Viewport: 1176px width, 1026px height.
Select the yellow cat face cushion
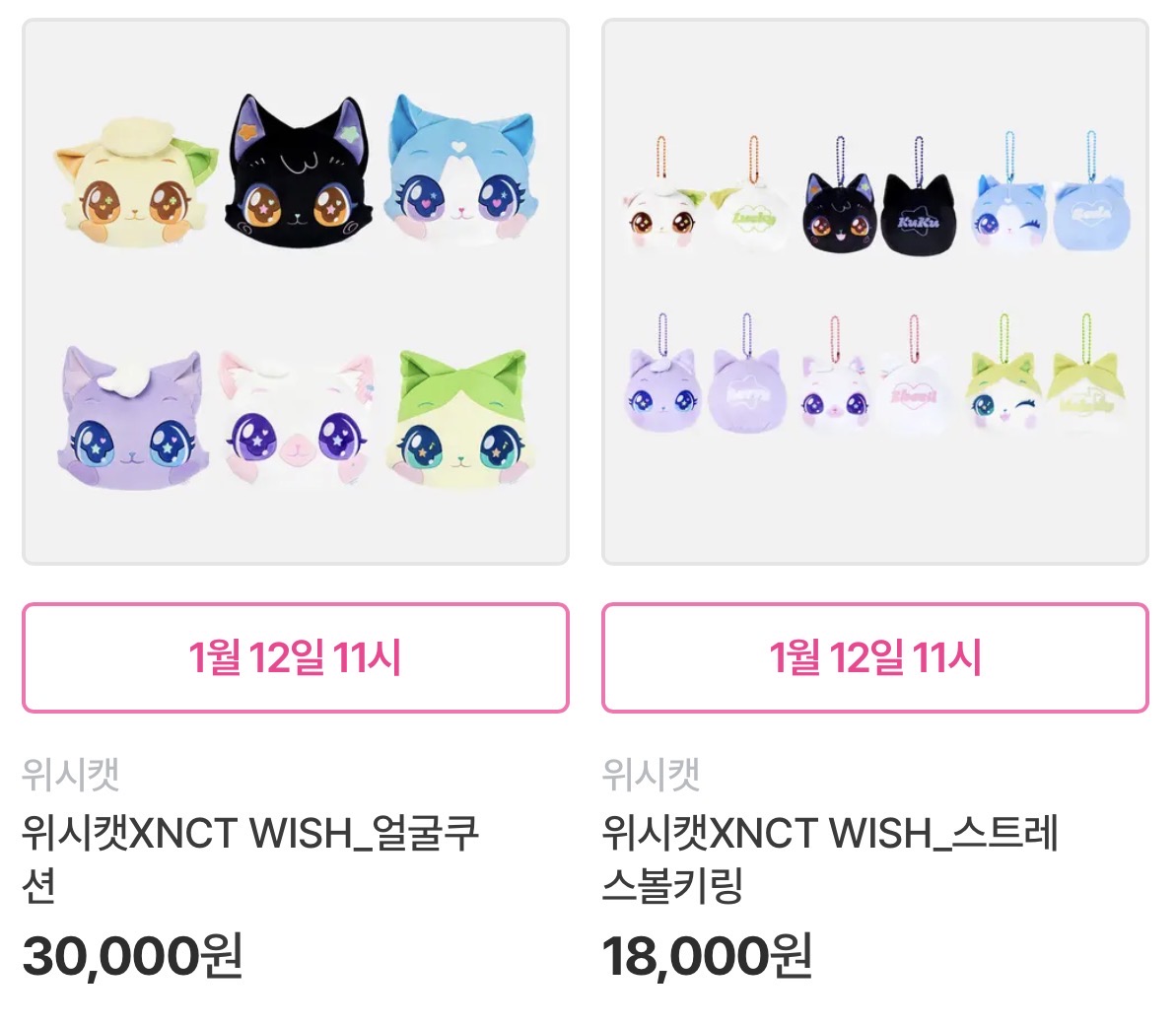(135, 180)
